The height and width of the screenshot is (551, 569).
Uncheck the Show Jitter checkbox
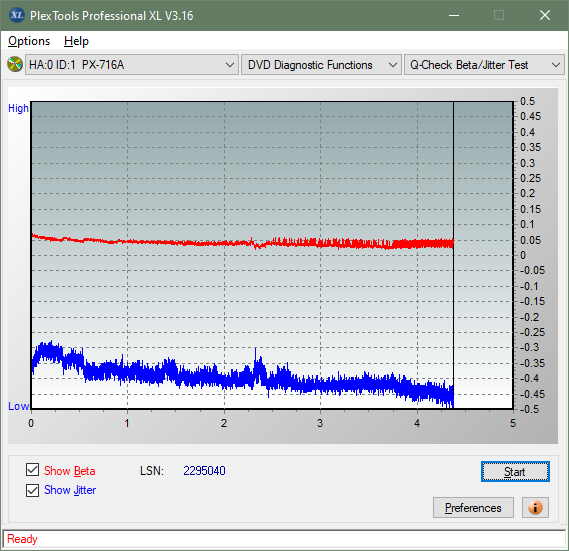click(32, 490)
